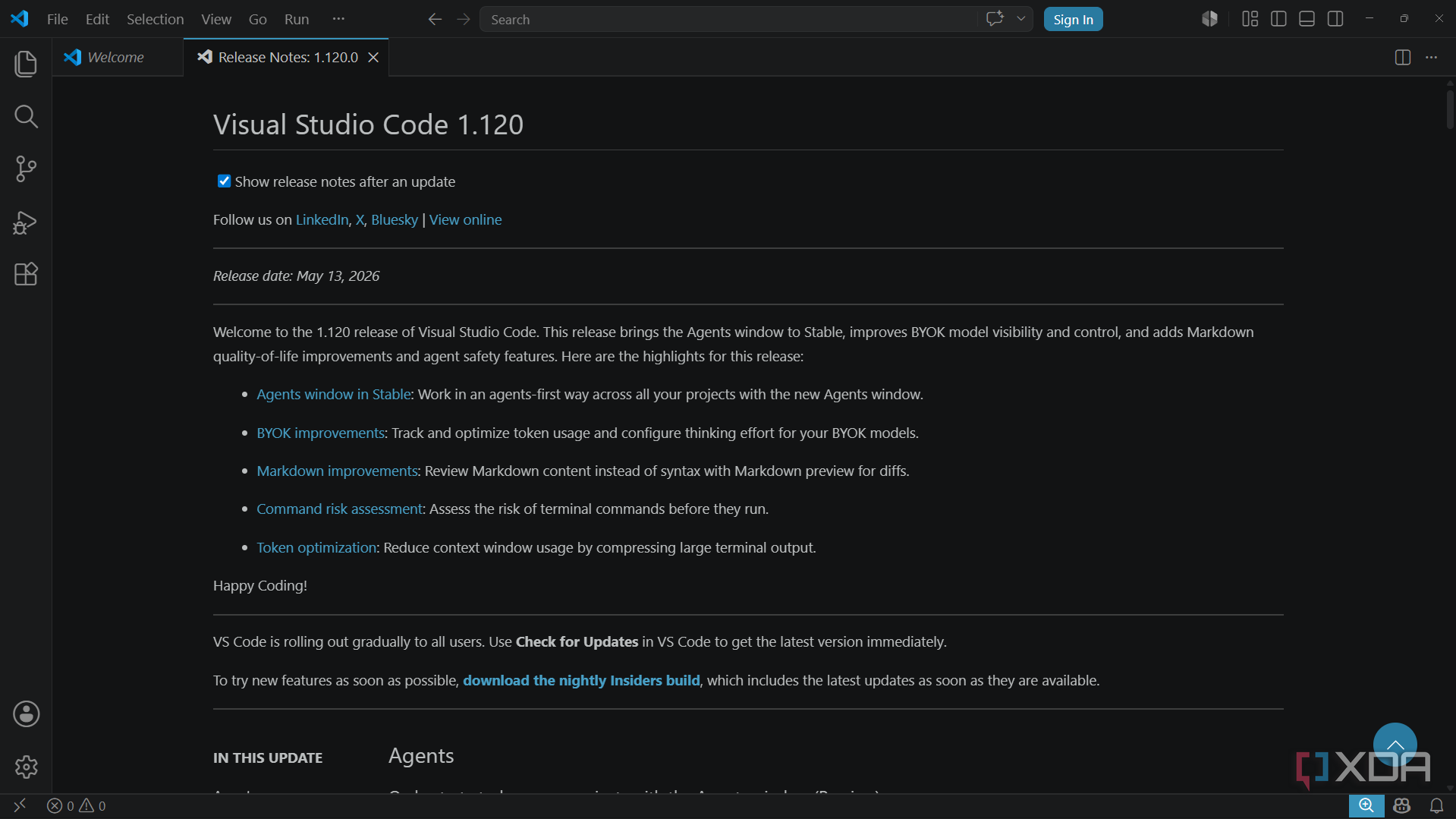Open Markdown improvements link
1456x819 pixels.
click(x=337, y=471)
